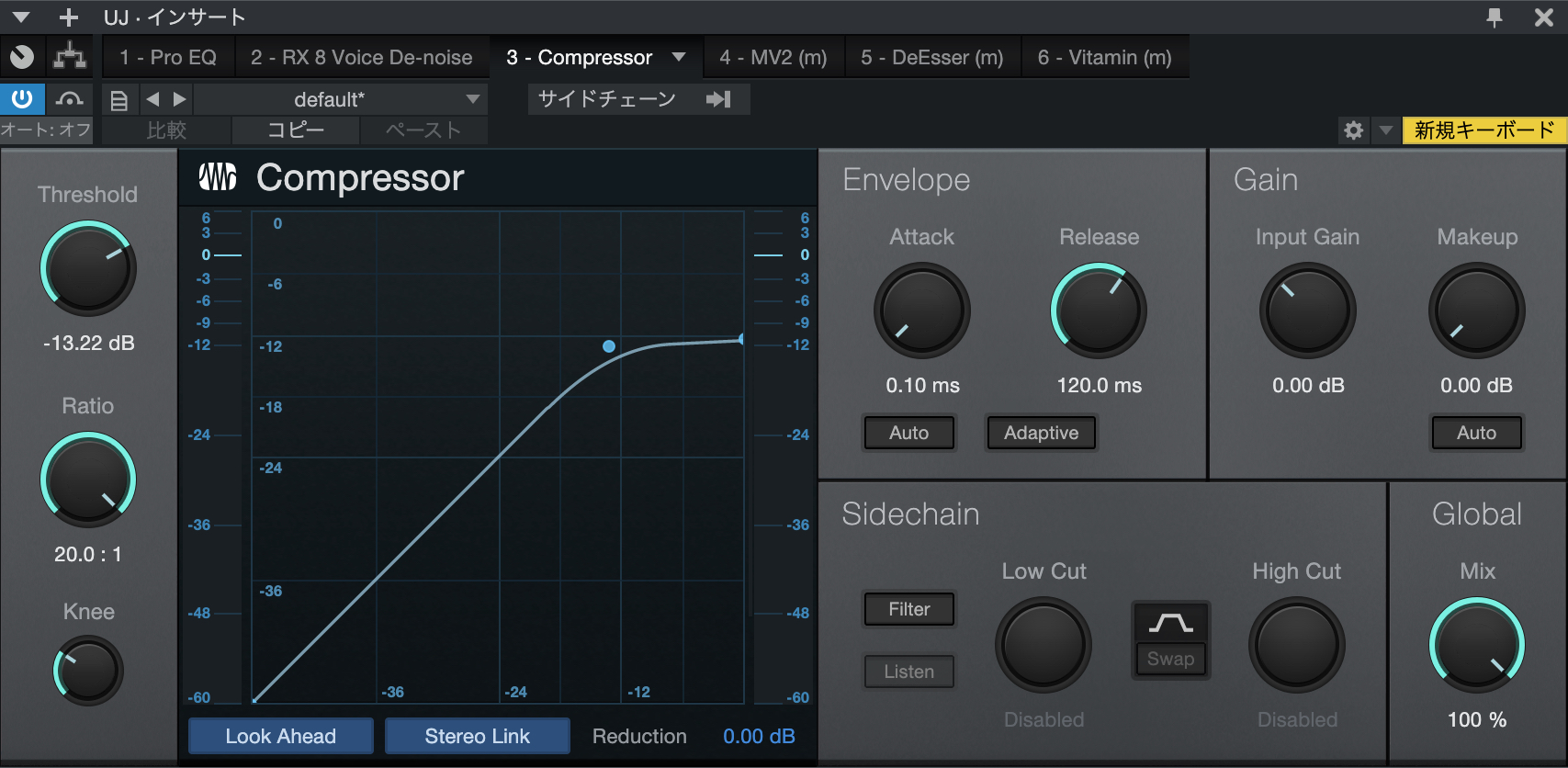Click the automation read mode icon
Image resolution: width=1568 pixels, height=768 pixels.
[x=70, y=99]
